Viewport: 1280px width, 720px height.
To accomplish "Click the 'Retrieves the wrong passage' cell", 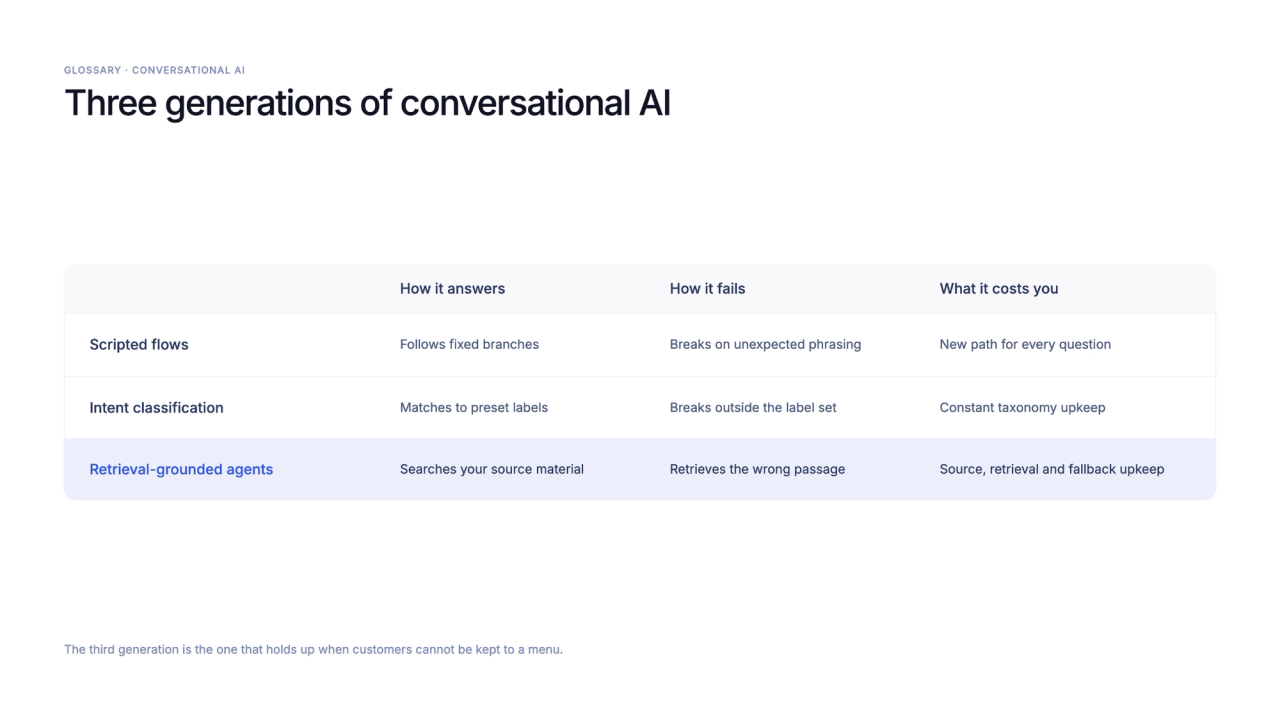I will pos(757,470).
